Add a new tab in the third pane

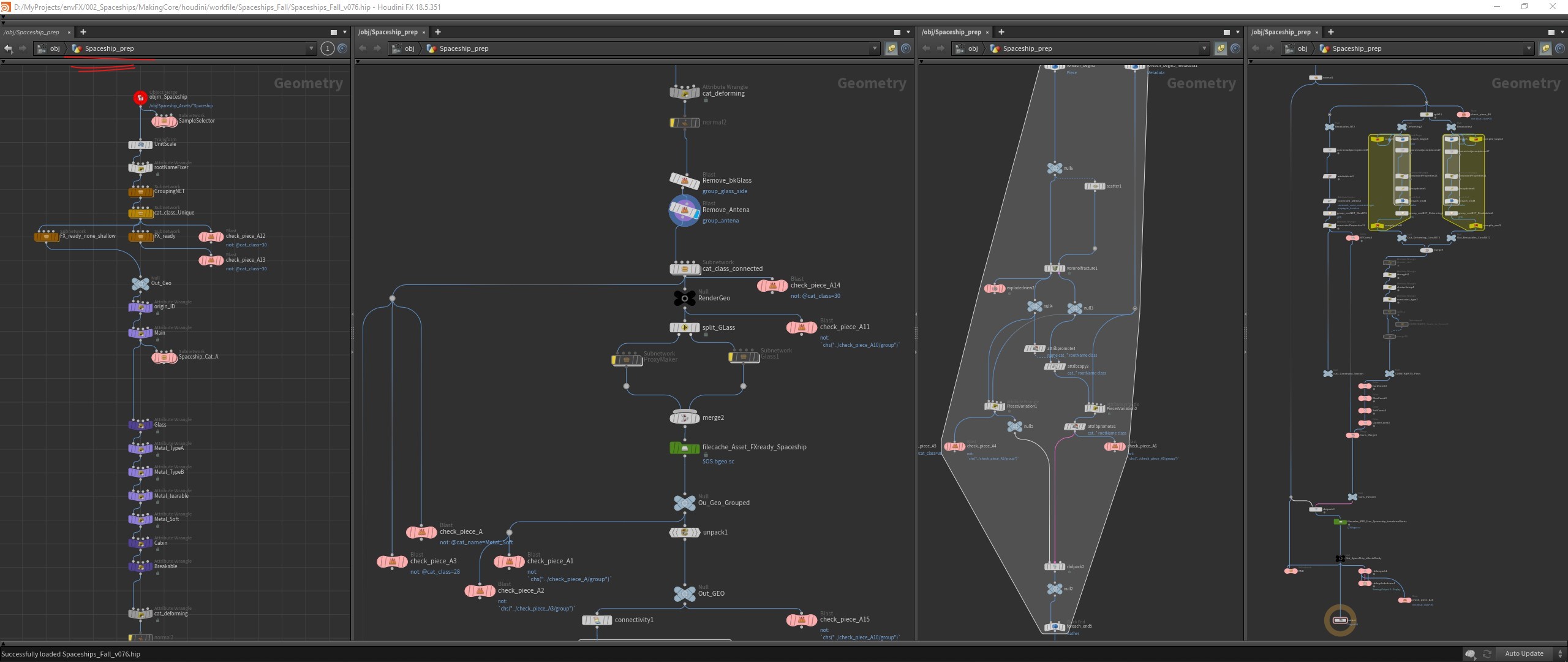click(1001, 32)
